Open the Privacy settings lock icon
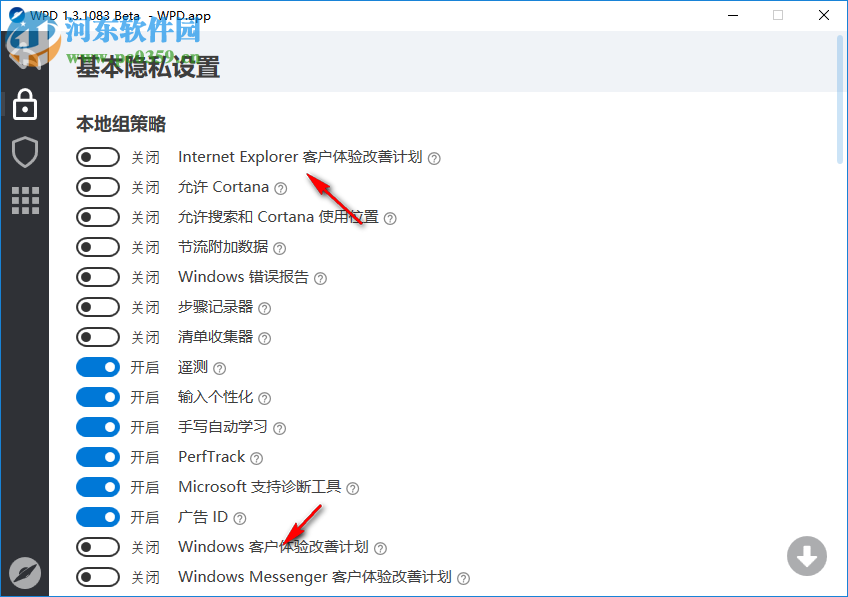Image resolution: width=848 pixels, height=597 pixels. click(x=24, y=104)
